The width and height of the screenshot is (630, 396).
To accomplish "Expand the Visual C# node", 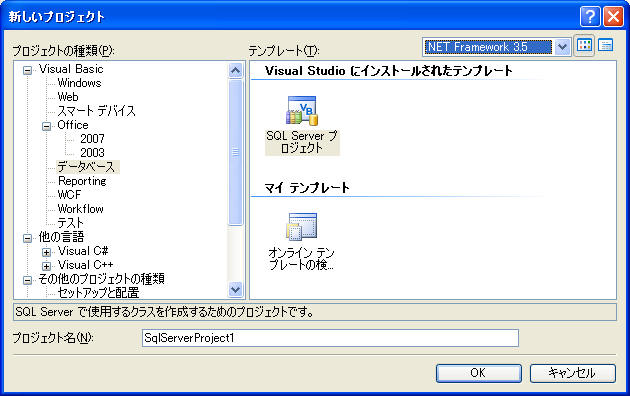I will click(x=47, y=253).
